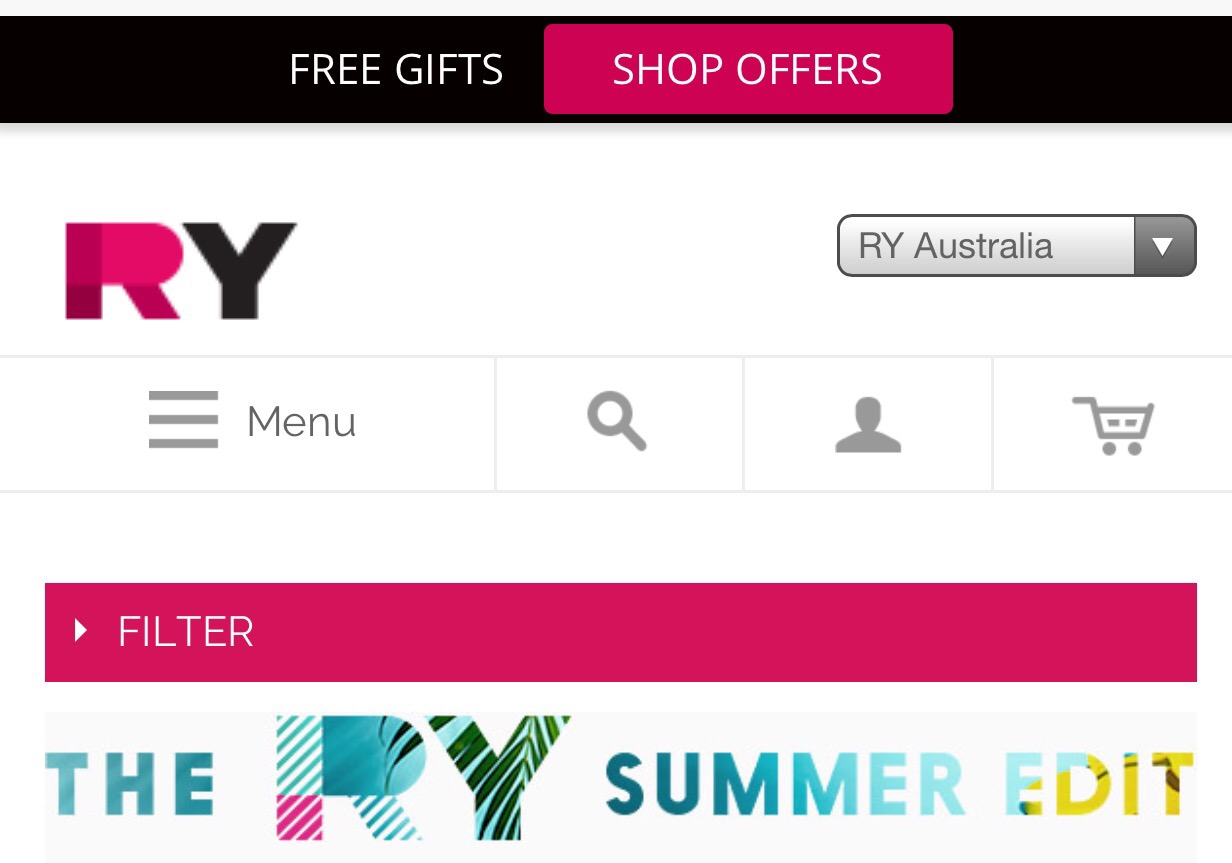Screen dimensions: 1232x863
Task: Click the grey arrow on country selector
Action: (x=1163, y=246)
